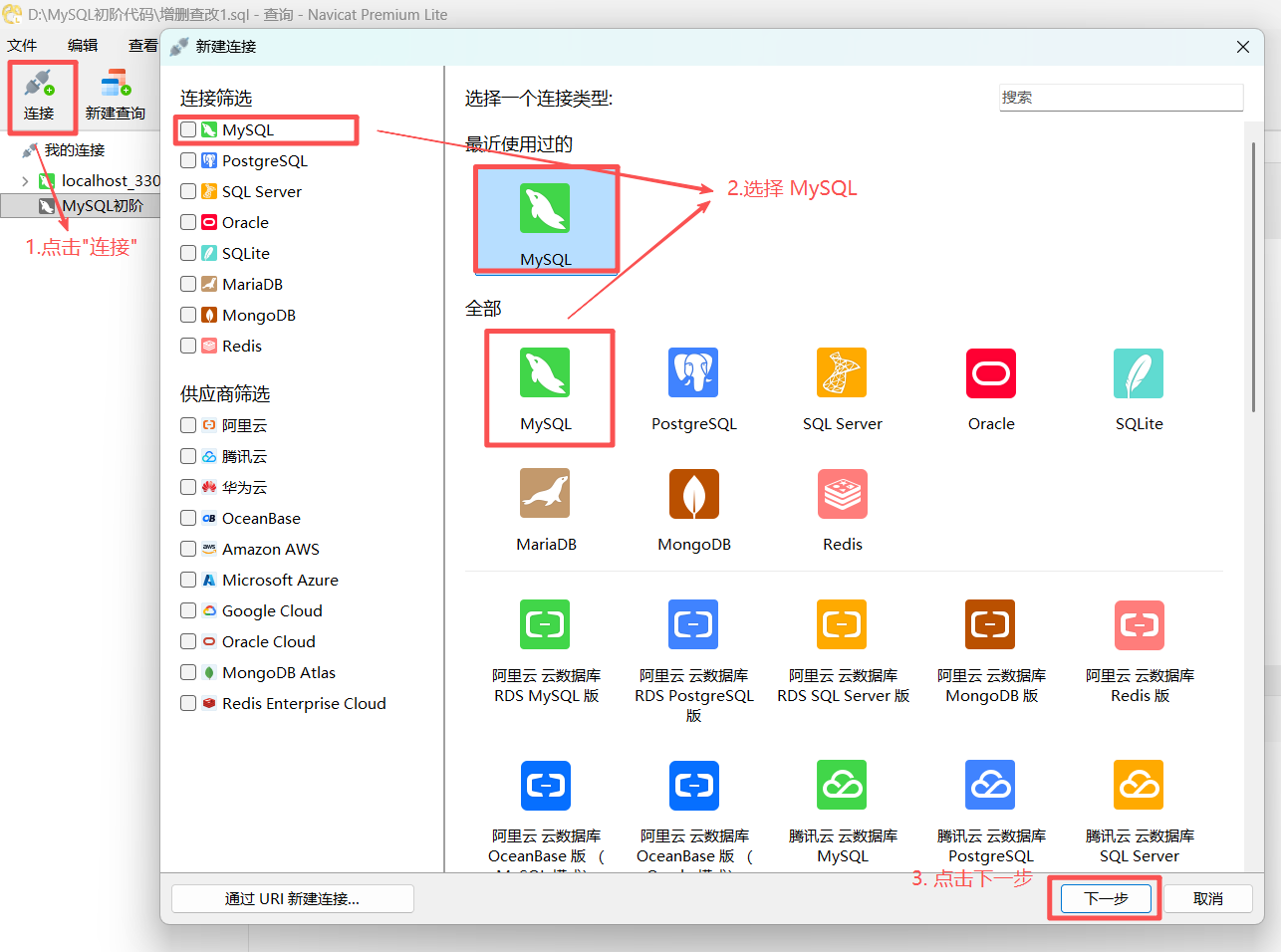Select 阿里云 云数据库 MongoDB 版 icon
1281x952 pixels.
(991, 624)
